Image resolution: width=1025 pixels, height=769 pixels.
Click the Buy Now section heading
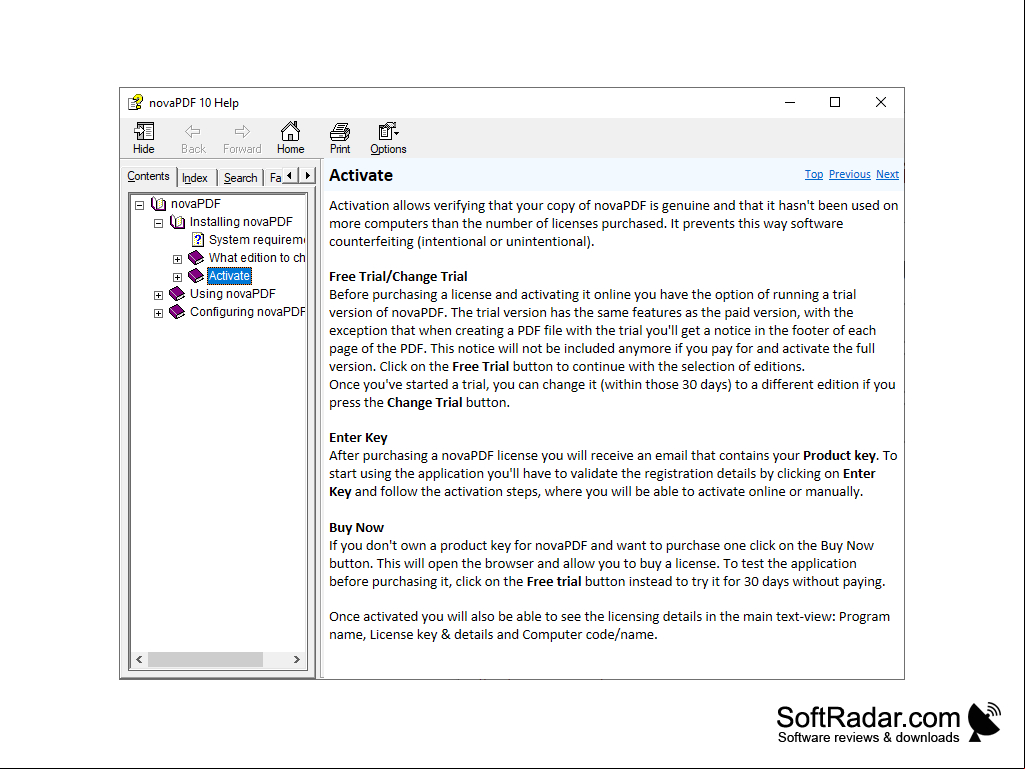point(356,527)
